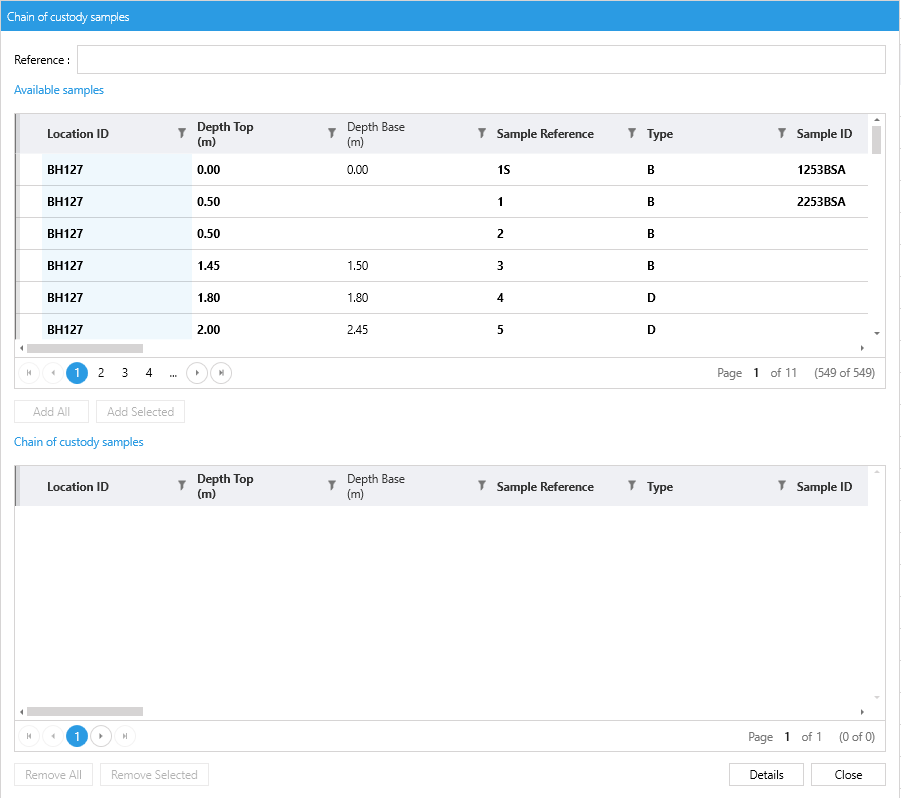Screen dimensions: 901x798
Task: Filter Depth Base column in Chain of custody grid
Action: tap(482, 486)
